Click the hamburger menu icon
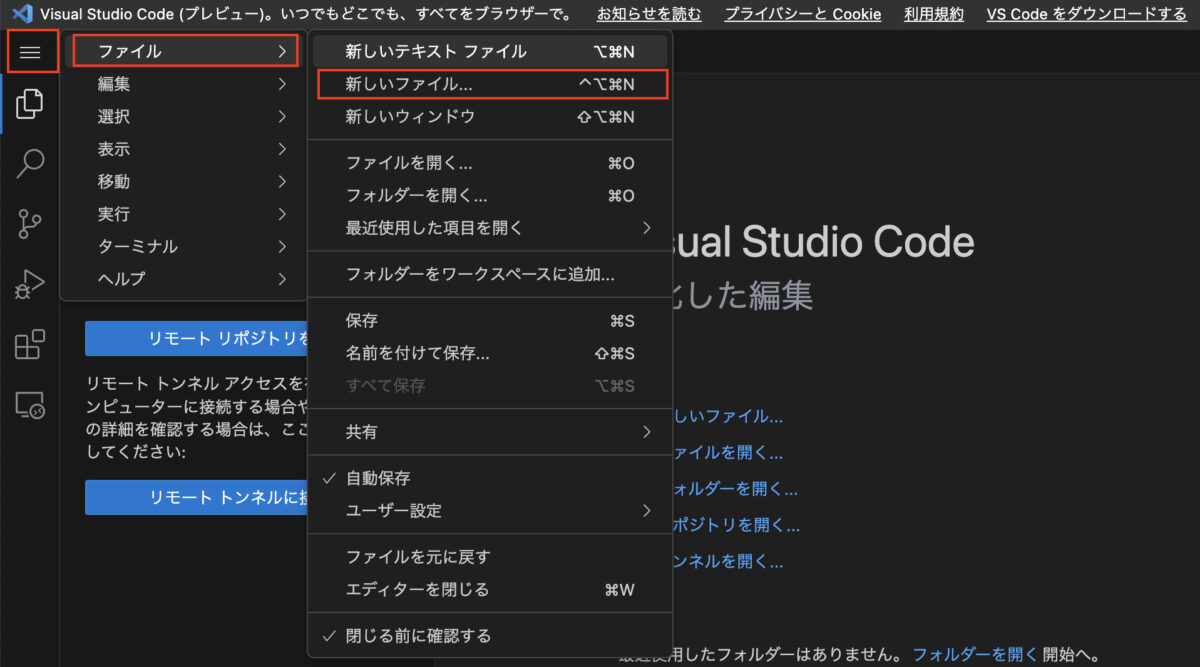The width and height of the screenshot is (1200, 667). pyautogui.click(x=32, y=51)
